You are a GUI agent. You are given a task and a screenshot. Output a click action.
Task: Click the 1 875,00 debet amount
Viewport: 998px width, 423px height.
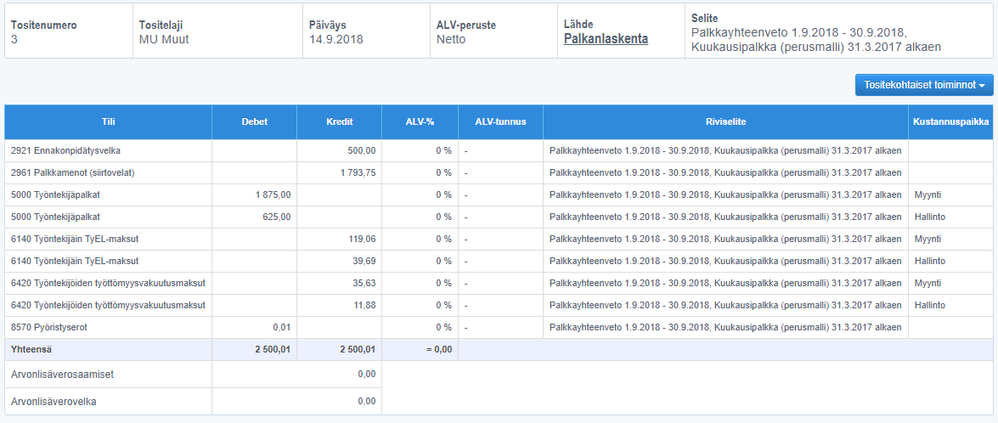coord(272,195)
